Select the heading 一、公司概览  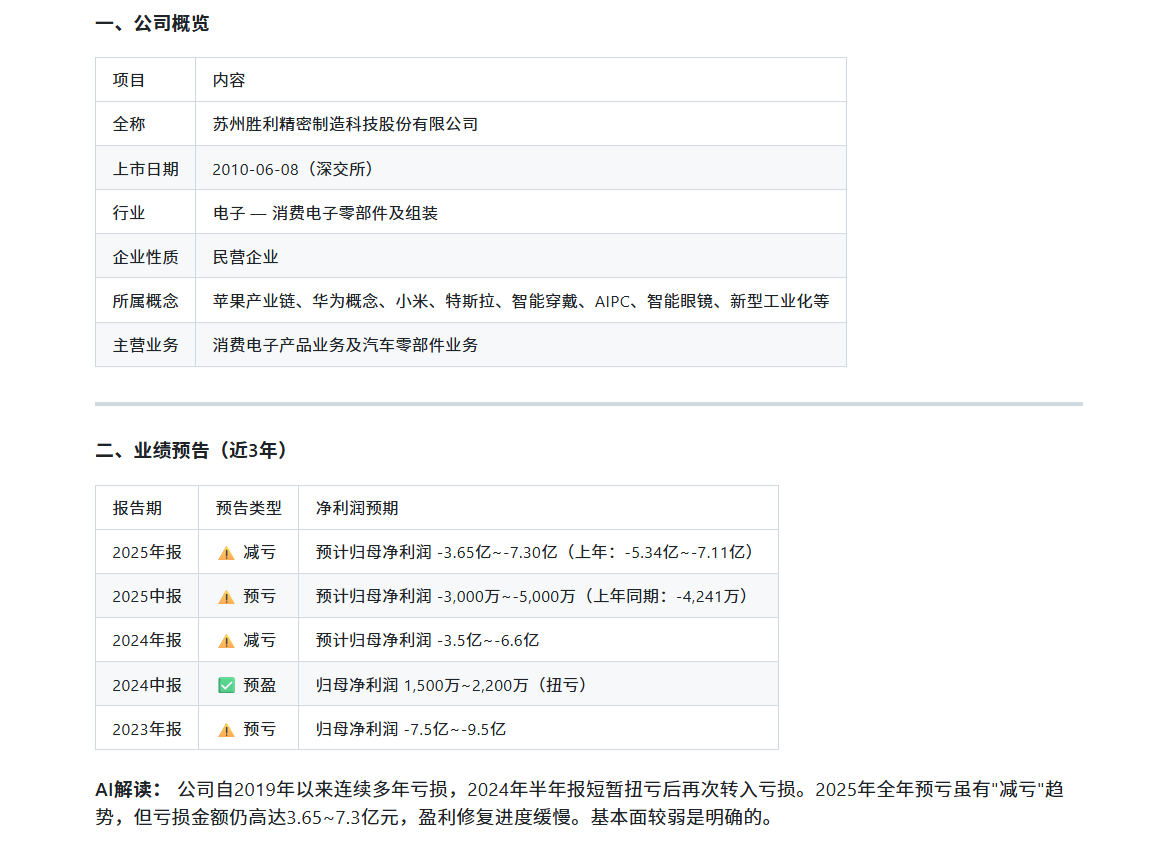tap(152, 24)
